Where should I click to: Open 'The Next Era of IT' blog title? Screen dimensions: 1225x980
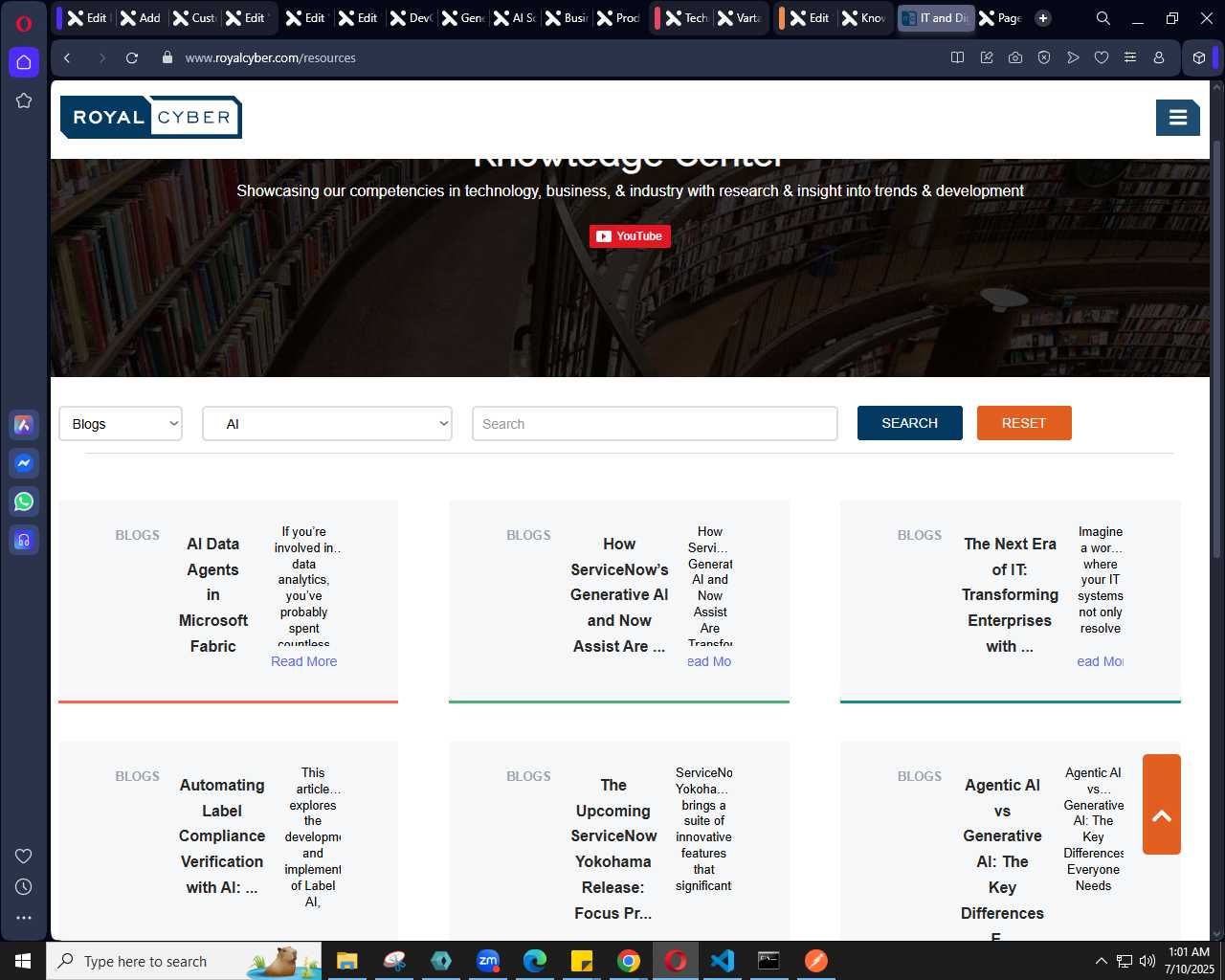1010,594
